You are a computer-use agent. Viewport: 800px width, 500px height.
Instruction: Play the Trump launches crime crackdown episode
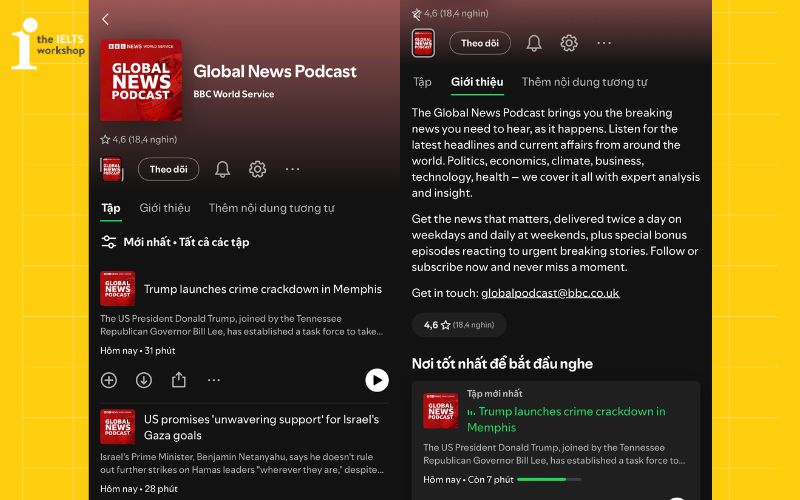click(x=376, y=380)
